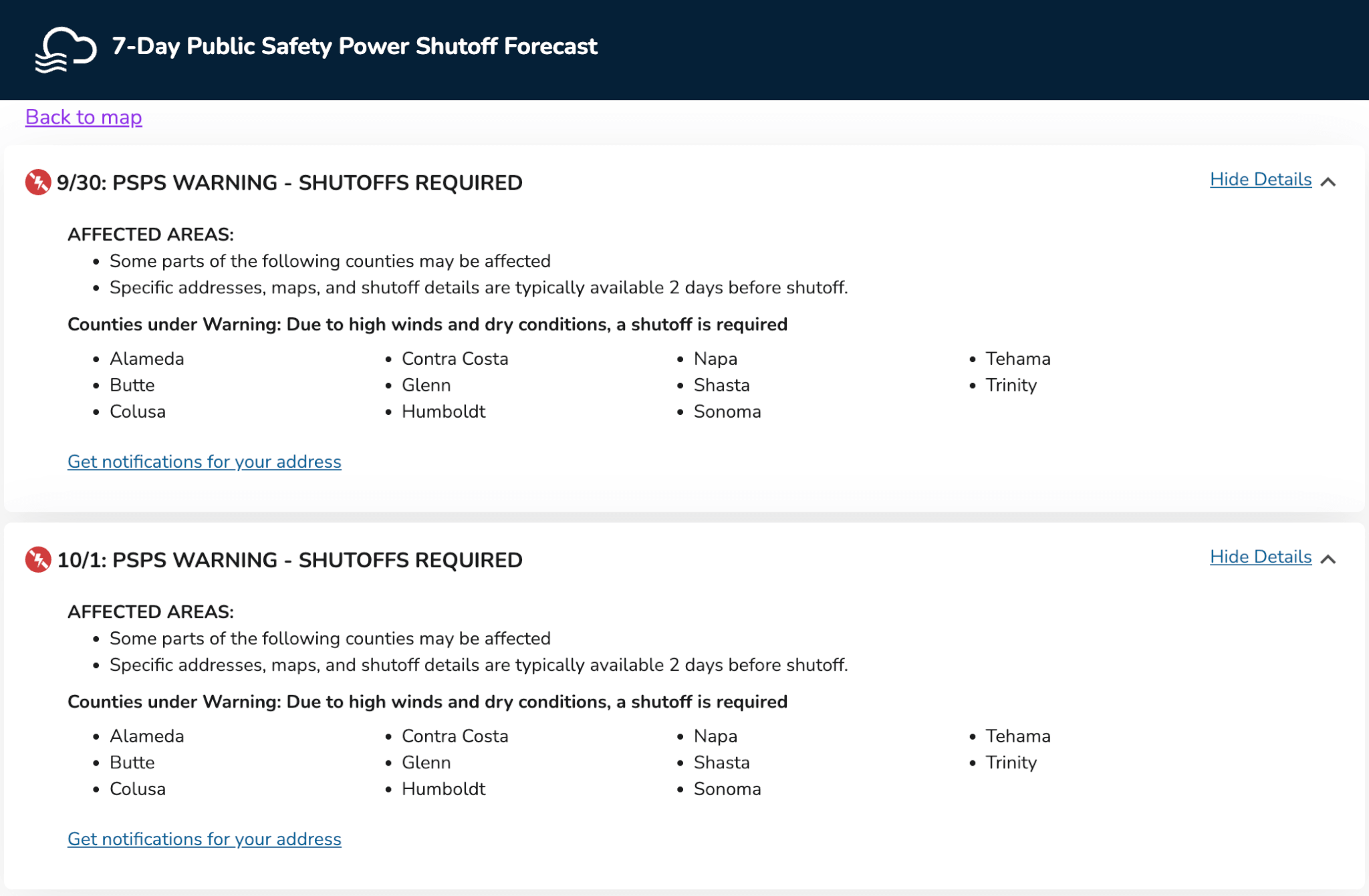The image size is (1369, 896).
Task: Click the wind cloud forecast icon in header
Action: [66, 49]
